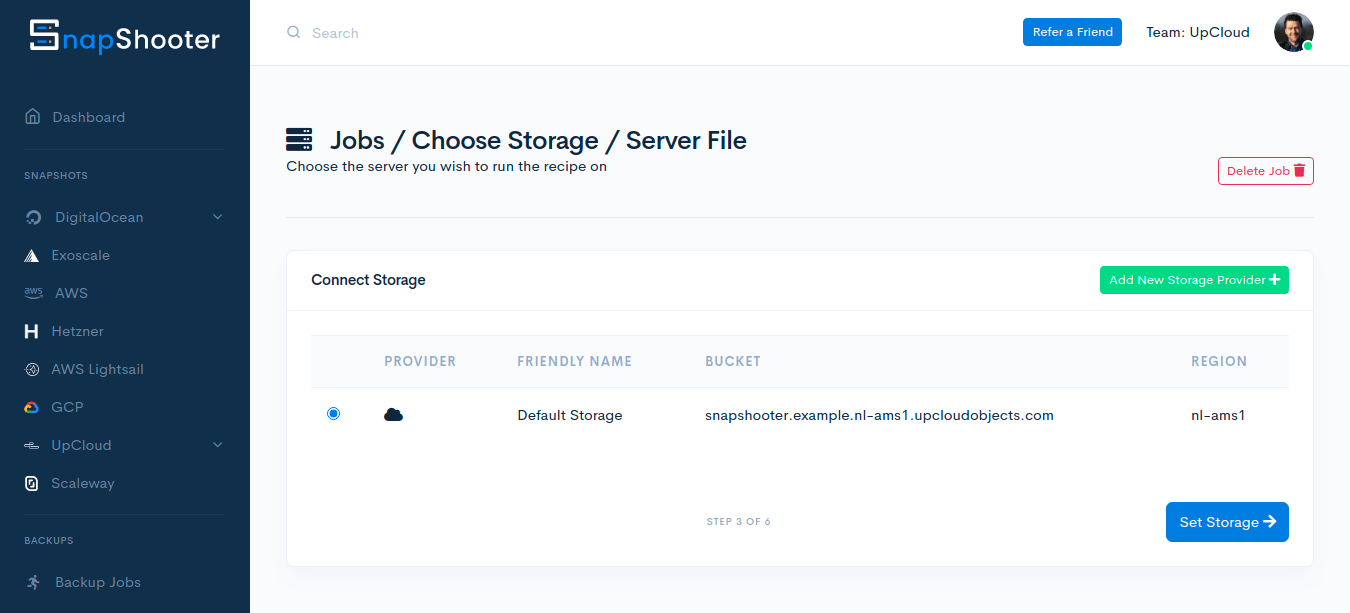Click Add New Storage Provider button
The width and height of the screenshot is (1350, 613).
pos(1193,280)
